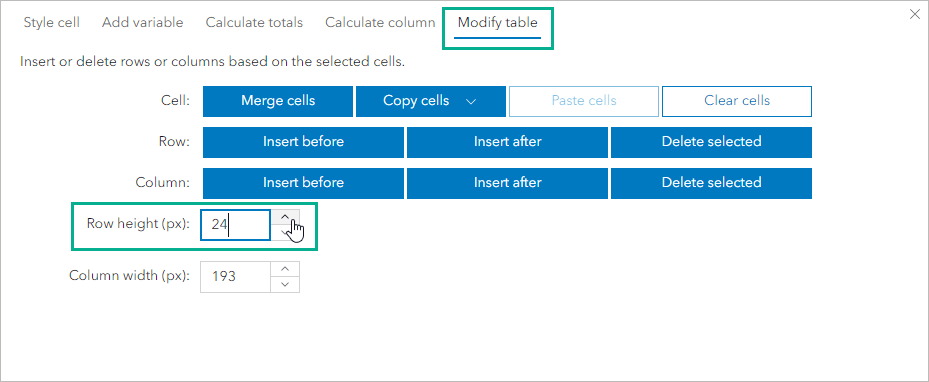Delete the selected row
929x382 pixels.
(x=712, y=142)
